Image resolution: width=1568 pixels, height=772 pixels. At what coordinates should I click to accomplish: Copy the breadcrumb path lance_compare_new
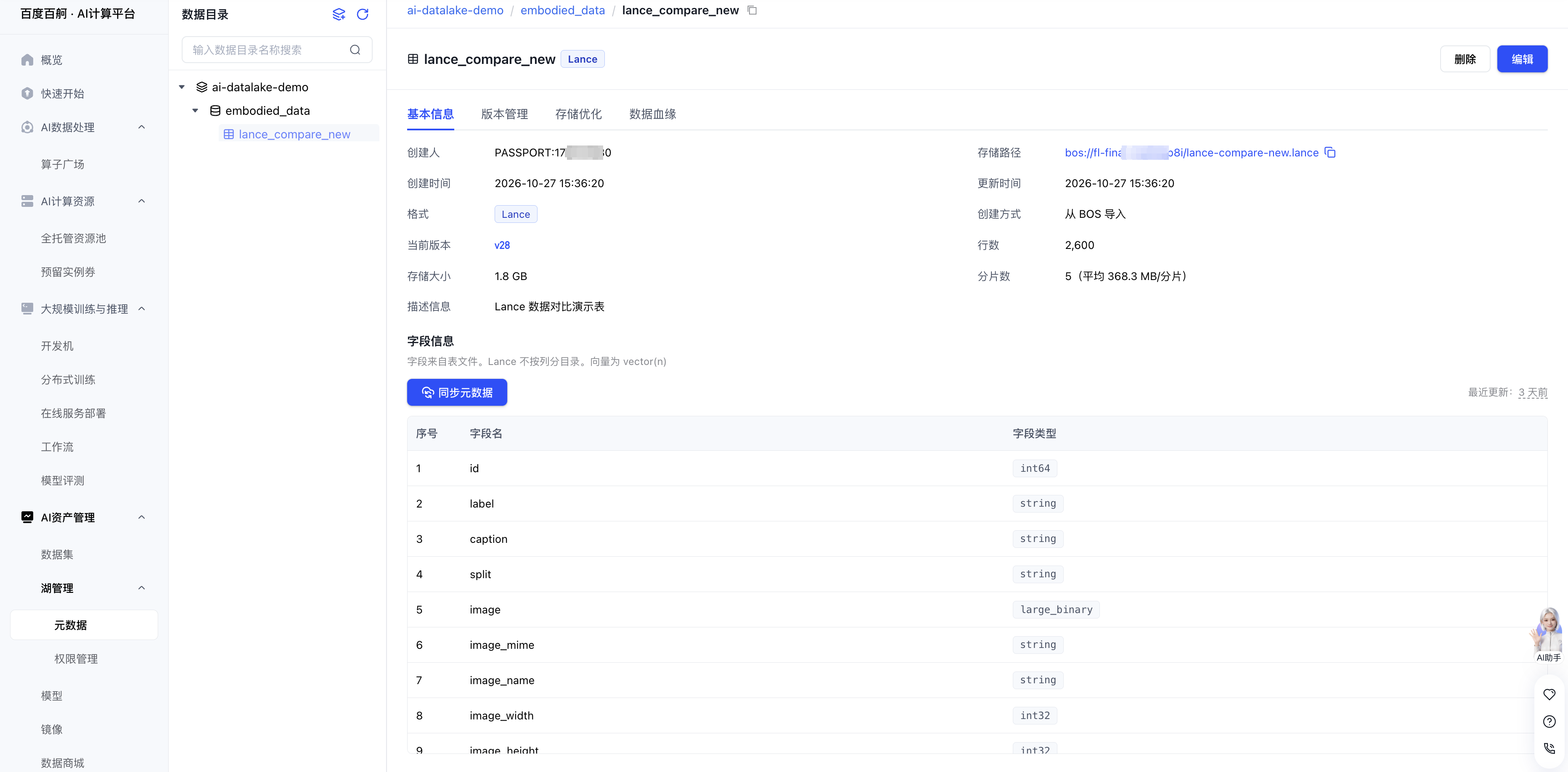click(x=752, y=11)
